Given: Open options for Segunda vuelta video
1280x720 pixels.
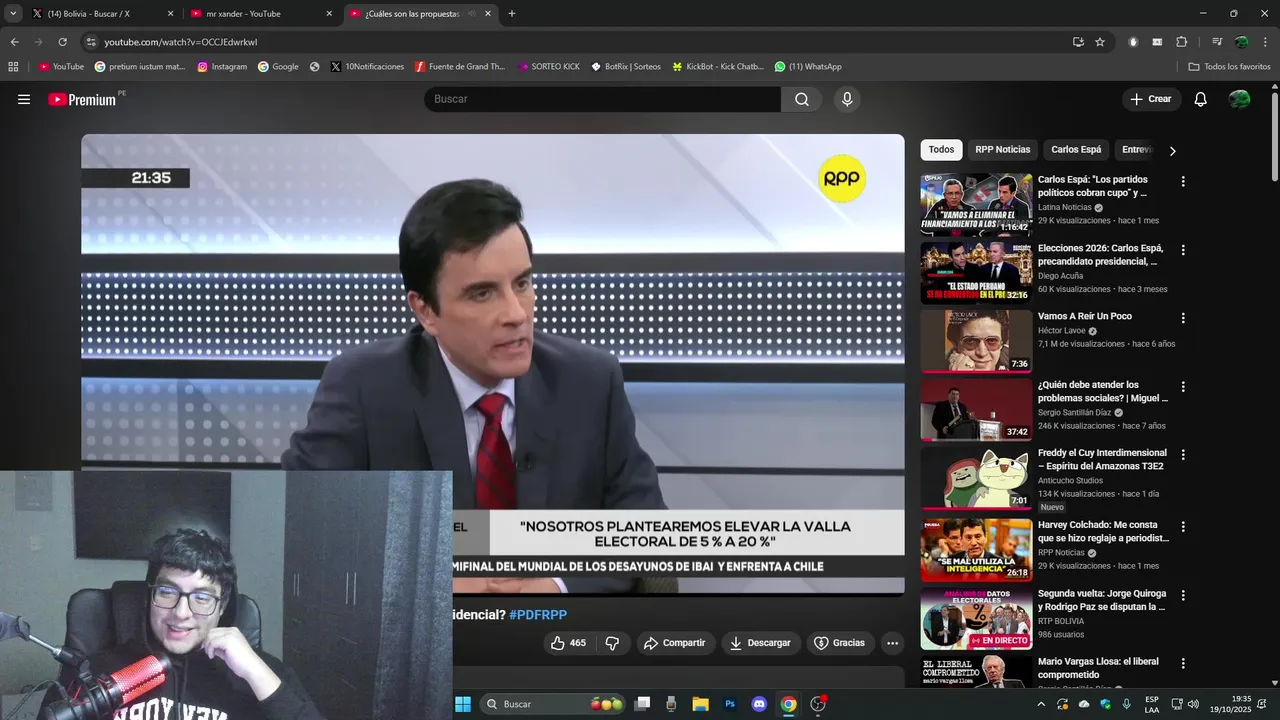Looking at the screenshot, I should [1183, 595].
